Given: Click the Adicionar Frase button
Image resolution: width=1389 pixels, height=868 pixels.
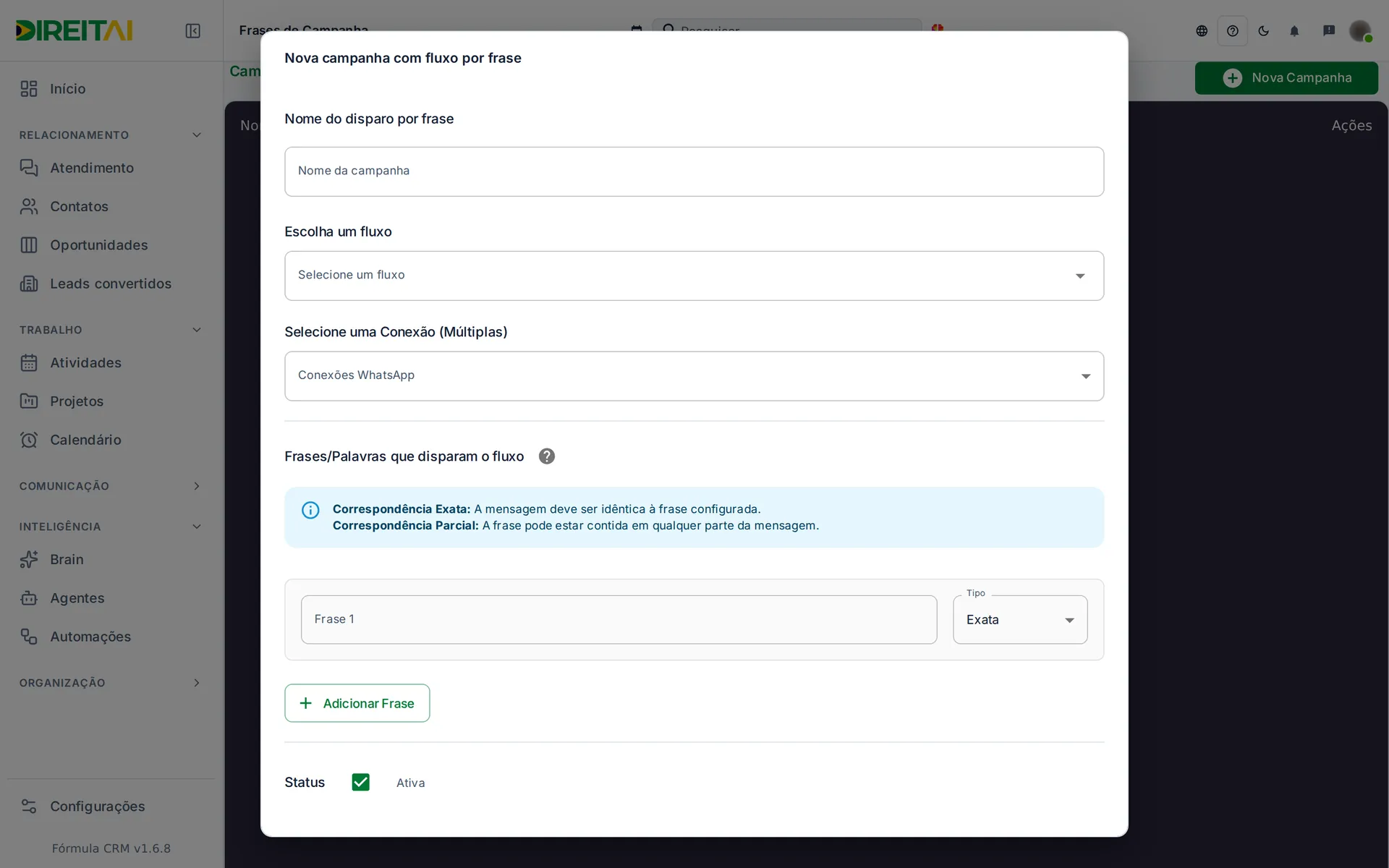Looking at the screenshot, I should tap(357, 703).
